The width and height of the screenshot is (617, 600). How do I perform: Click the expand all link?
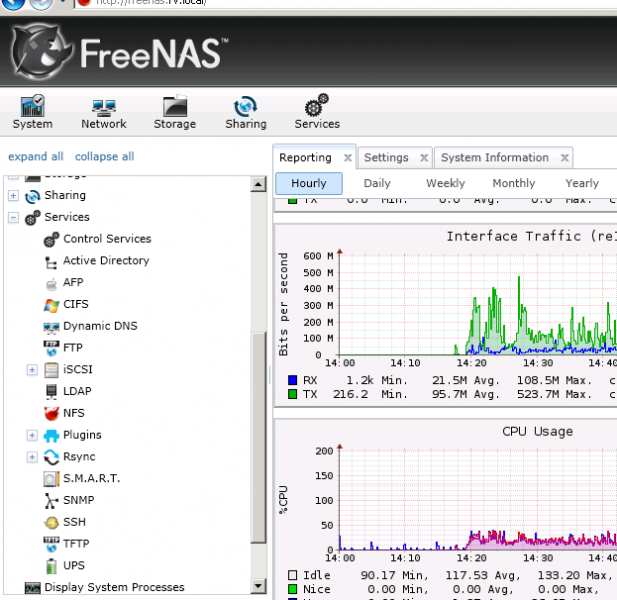[36, 157]
